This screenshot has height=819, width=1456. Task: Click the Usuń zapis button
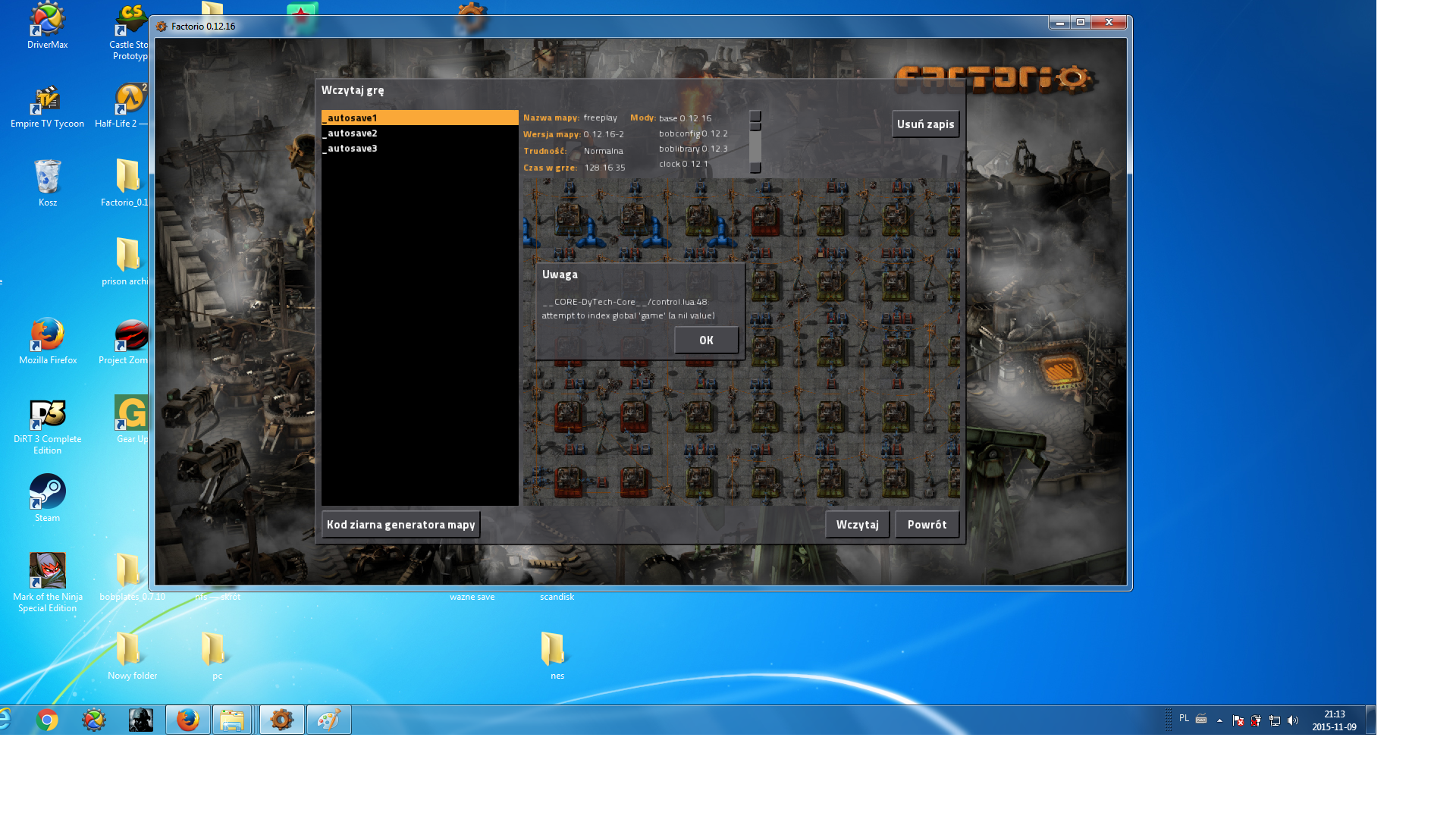click(x=925, y=124)
